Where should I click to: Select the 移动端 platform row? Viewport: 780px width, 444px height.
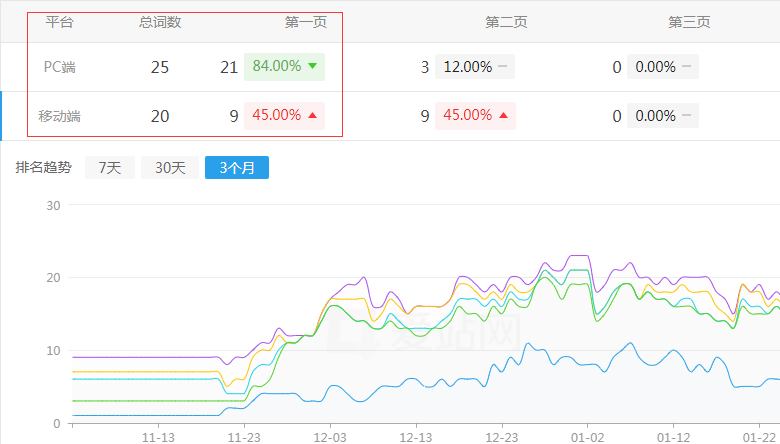point(60,116)
